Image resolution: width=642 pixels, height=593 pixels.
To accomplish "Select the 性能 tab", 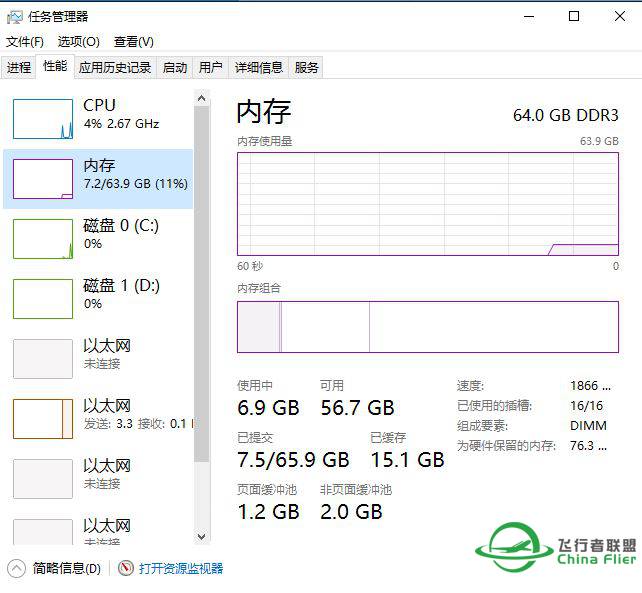I will tap(55, 66).
